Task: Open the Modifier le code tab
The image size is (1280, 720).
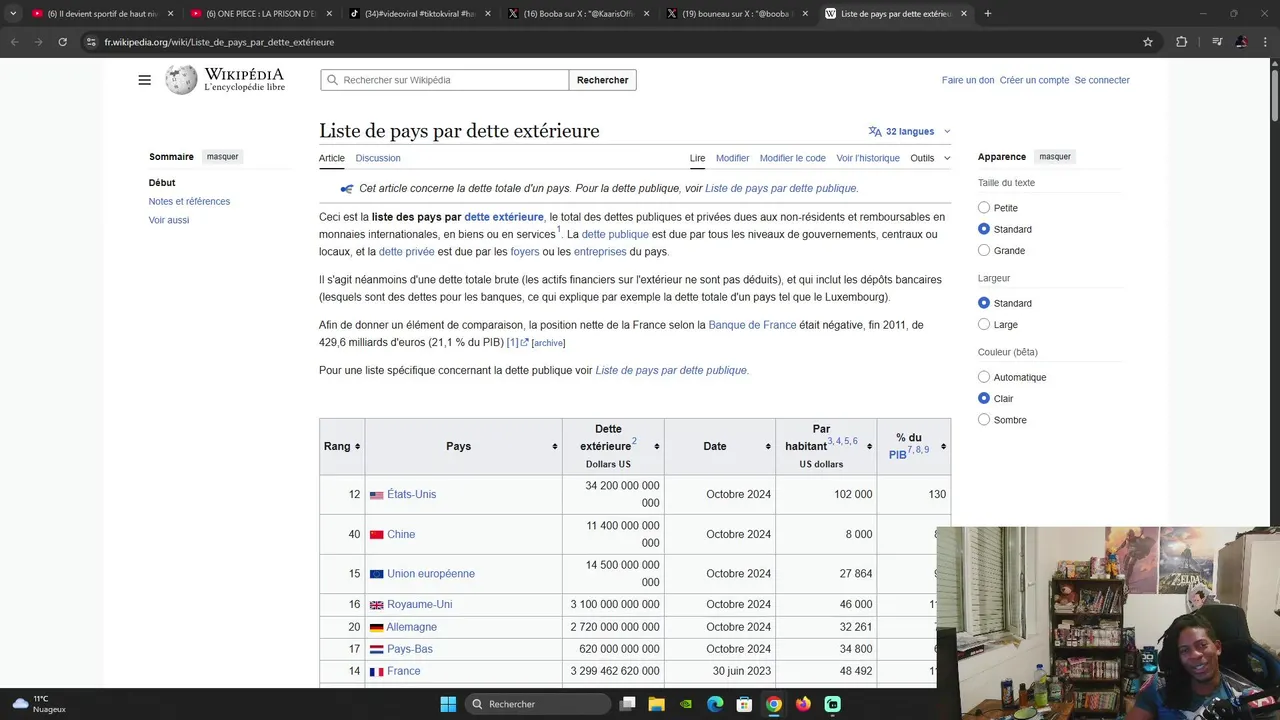Action: pyautogui.click(x=793, y=158)
